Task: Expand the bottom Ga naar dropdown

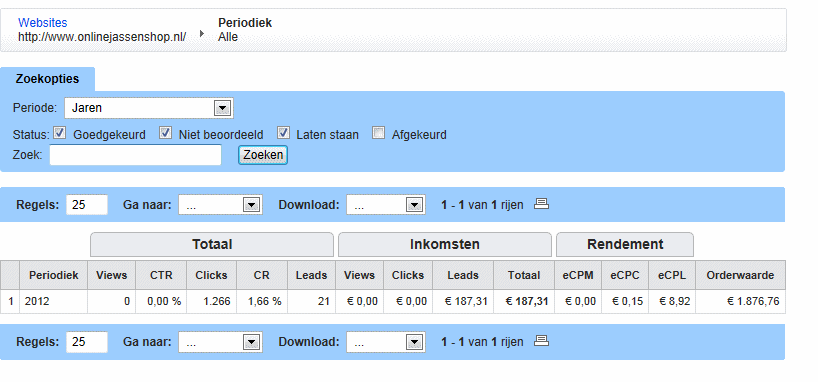Action: pyautogui.click(x=220, y=342)
